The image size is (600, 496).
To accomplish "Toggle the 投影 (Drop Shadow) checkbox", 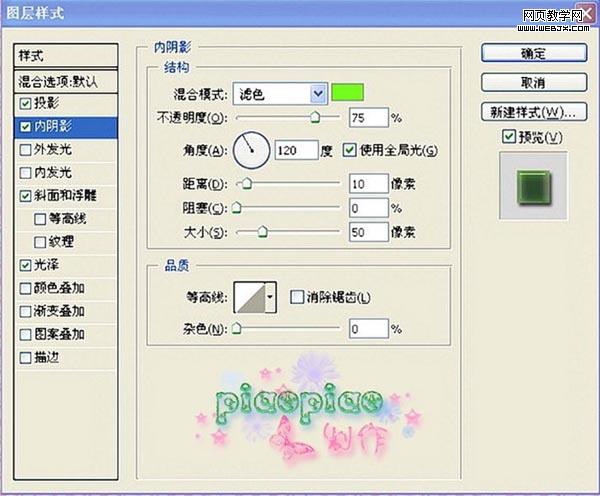I will pyautogui.click(x=25, y=103).
